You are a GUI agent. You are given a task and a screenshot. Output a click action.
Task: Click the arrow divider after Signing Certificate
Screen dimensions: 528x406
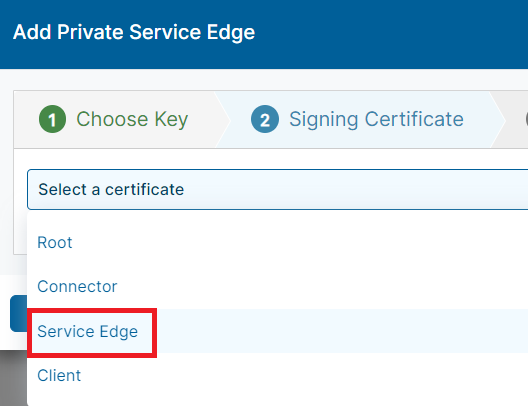(x=498, y=119)
